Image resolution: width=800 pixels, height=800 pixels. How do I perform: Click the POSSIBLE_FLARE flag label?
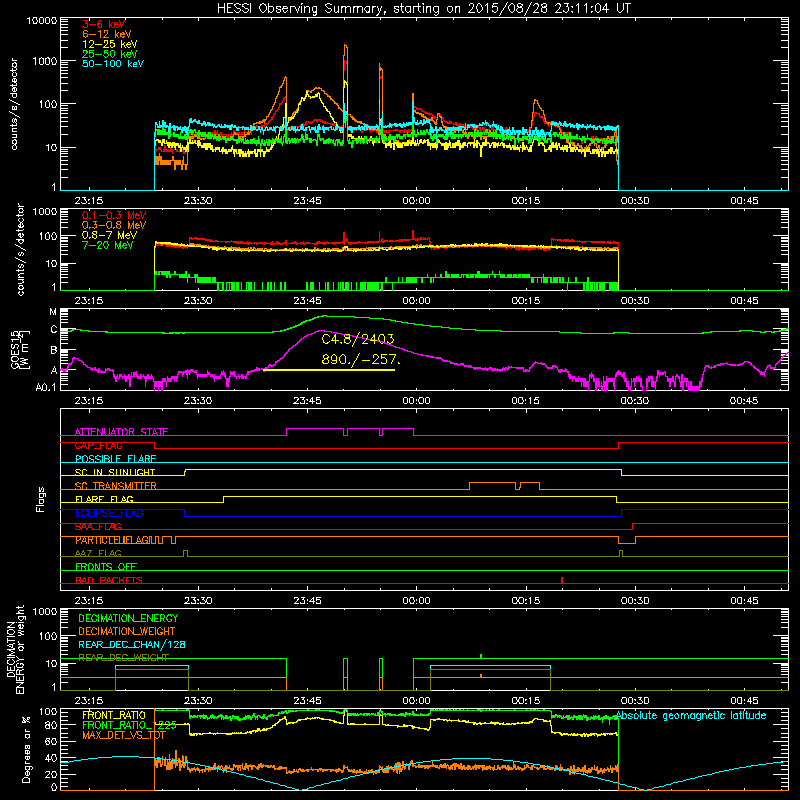click(x=115, y=459)
